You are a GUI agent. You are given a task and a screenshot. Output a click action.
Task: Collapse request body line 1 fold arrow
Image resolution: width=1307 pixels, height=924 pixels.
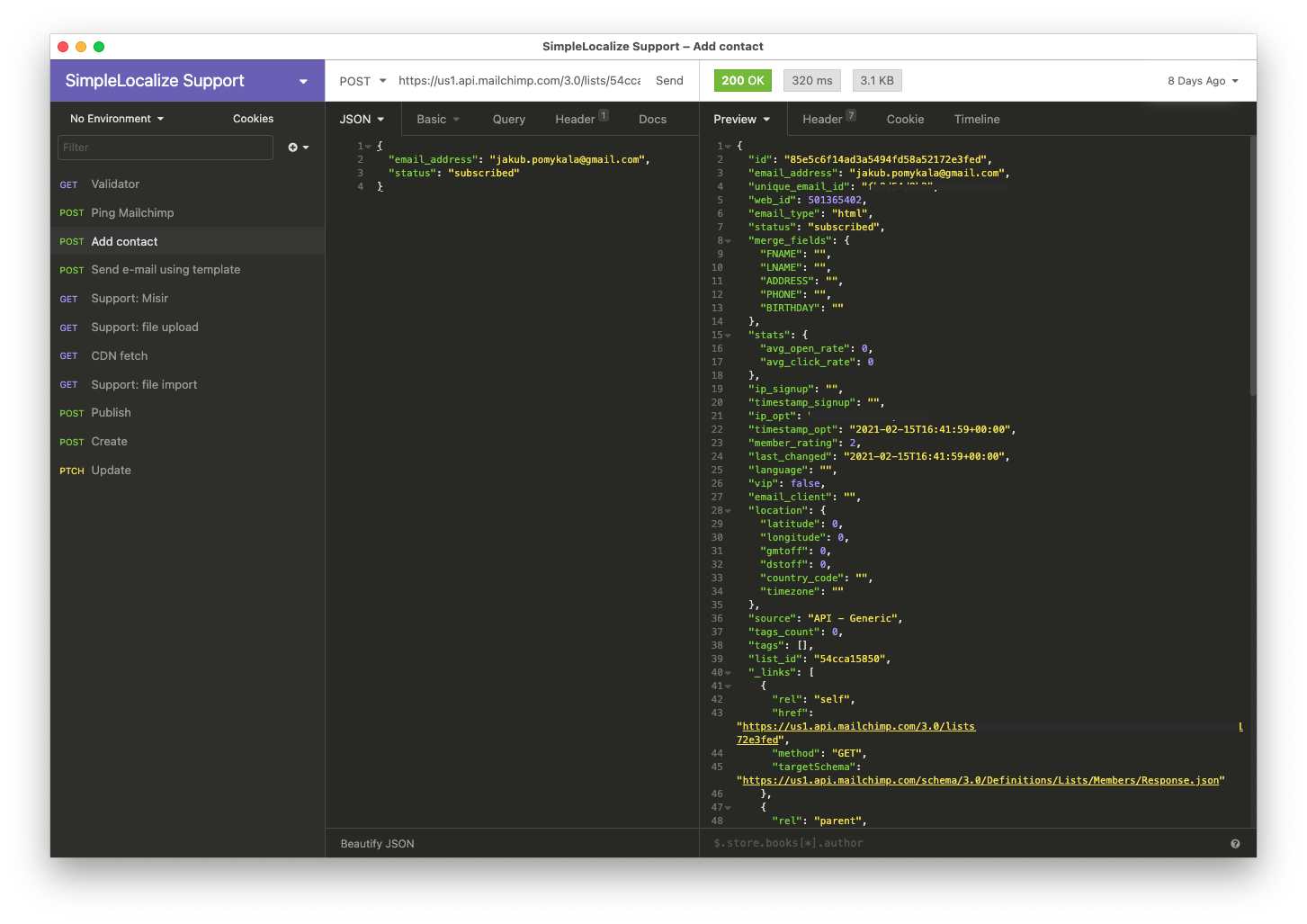pos(368,147)
